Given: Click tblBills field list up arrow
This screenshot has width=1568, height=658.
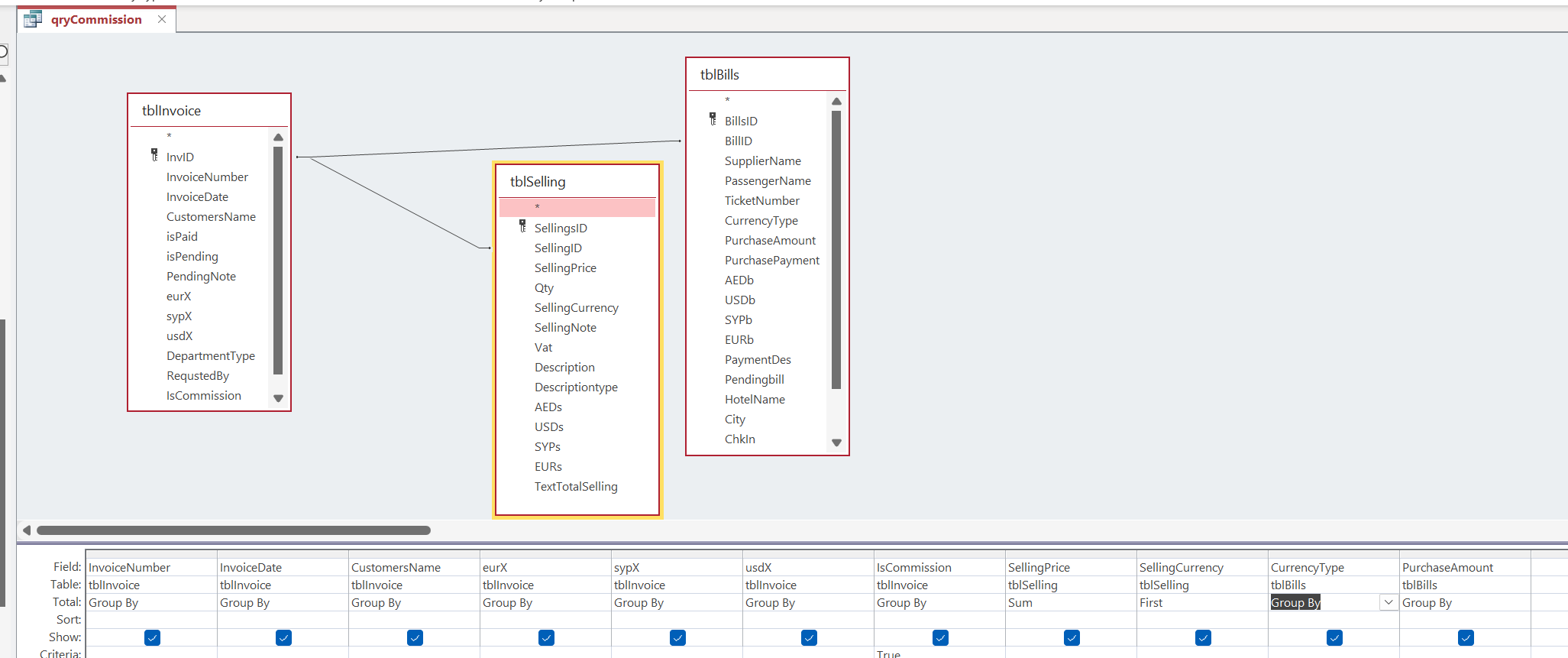Looking at the screenshot, I should pyautogui.click(x=836, y=102).
